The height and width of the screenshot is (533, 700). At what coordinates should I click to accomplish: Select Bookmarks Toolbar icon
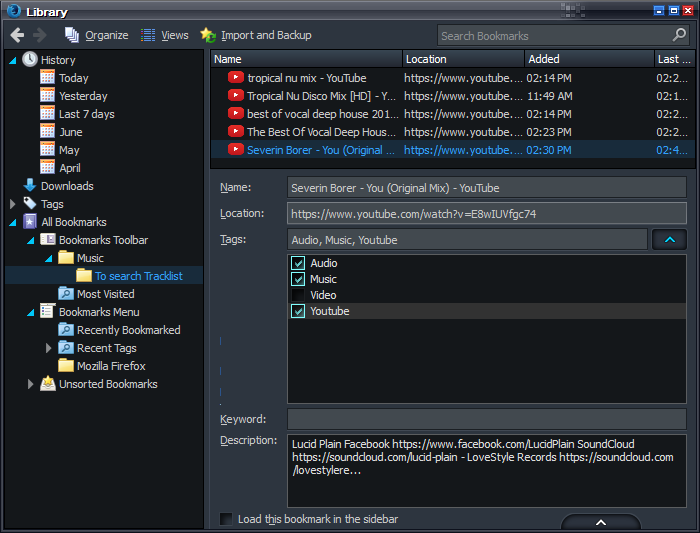click(x=48, y=239)
